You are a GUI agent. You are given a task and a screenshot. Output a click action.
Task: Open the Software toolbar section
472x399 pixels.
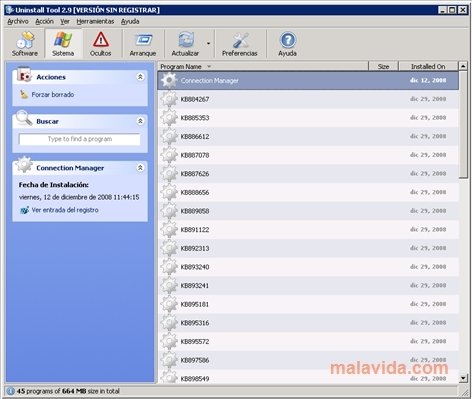[25, 44]
